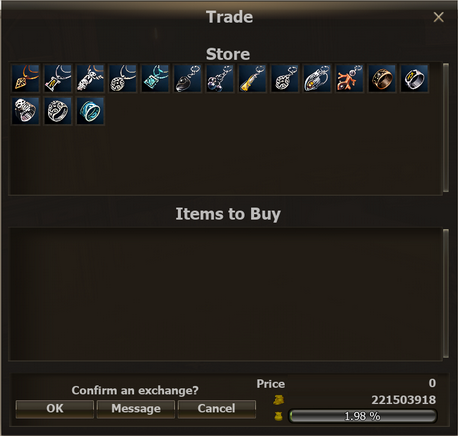Confirm the exchange with OK
Image resolution: width=458 pixels, height=436 pixels.
coord(55,409)
